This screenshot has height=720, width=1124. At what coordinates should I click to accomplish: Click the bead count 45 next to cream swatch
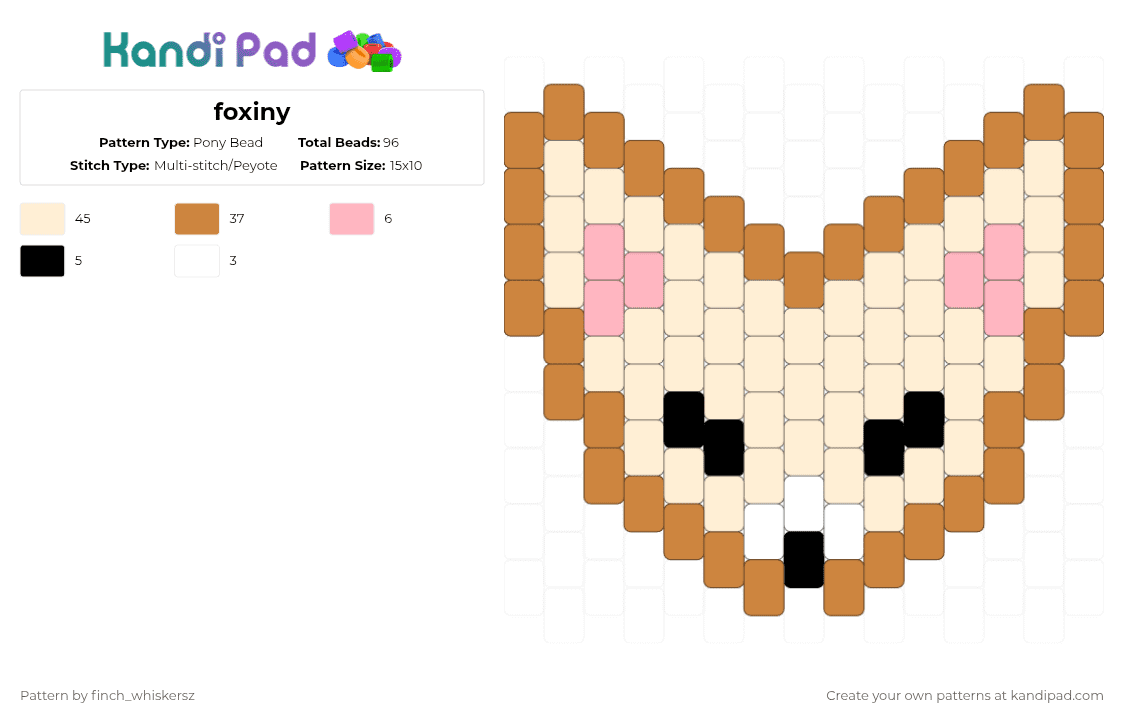tap(82, 219)
